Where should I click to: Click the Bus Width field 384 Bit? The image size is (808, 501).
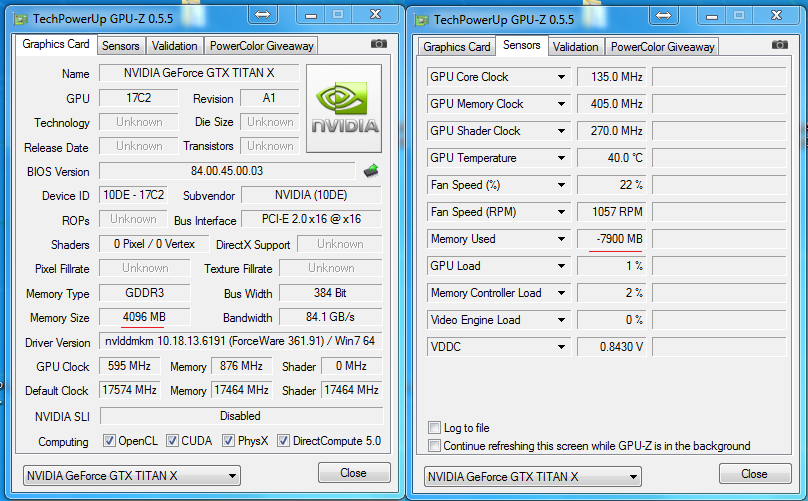pyautogui.click(x=330, y=293)
